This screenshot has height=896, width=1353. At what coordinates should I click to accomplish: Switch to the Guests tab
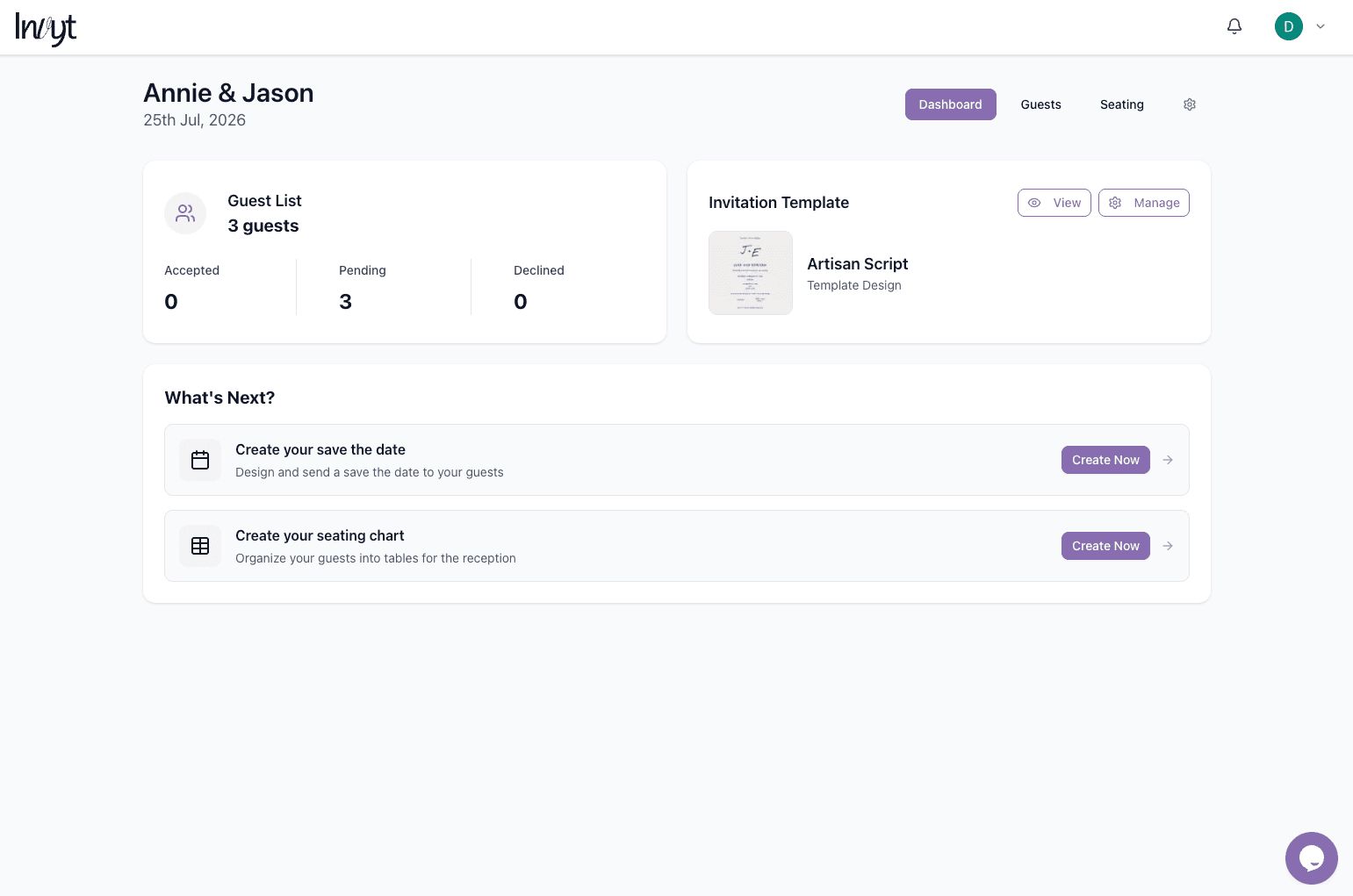1040,104
